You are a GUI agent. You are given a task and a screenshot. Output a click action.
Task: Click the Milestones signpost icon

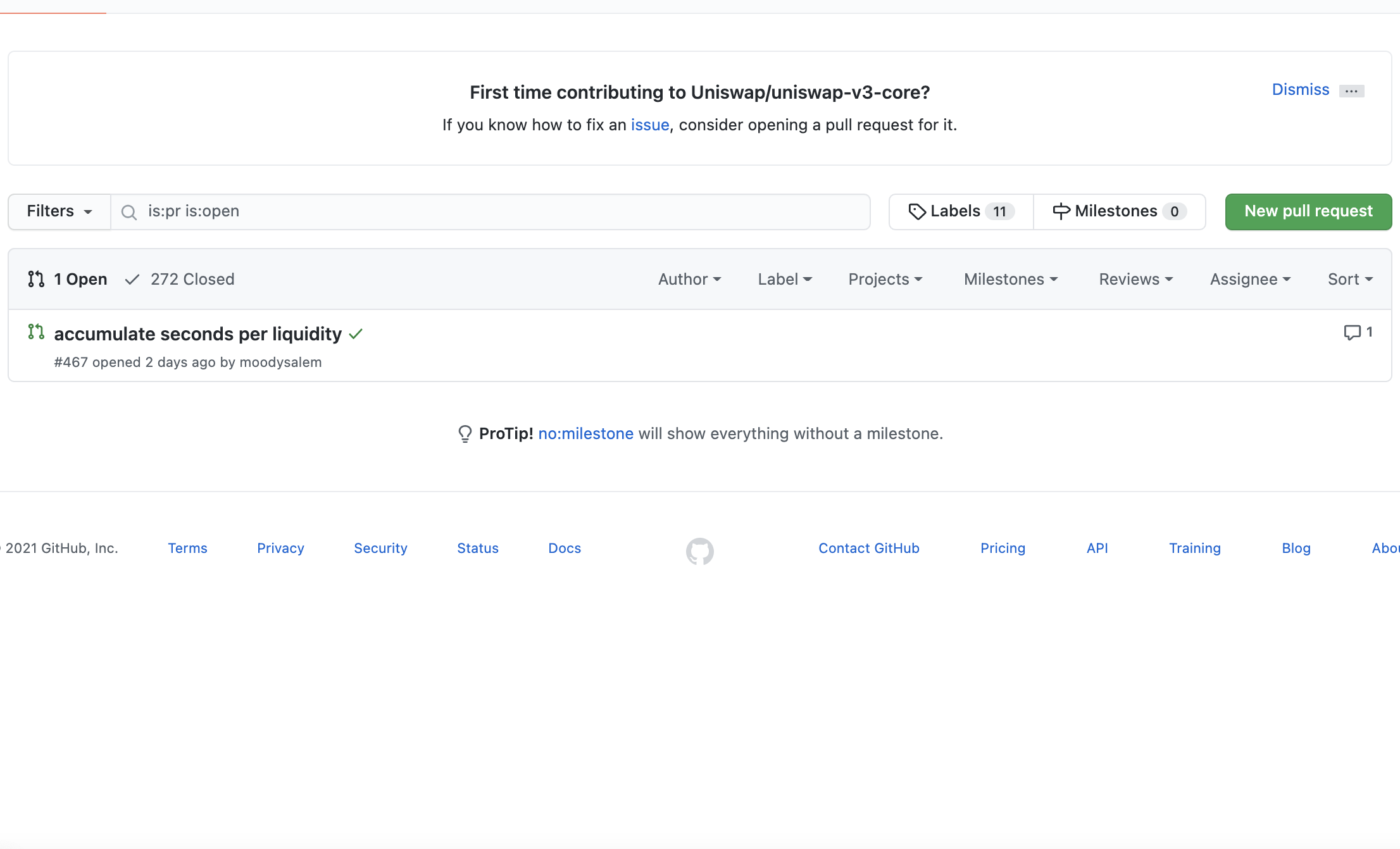[x=1061, y=211]
